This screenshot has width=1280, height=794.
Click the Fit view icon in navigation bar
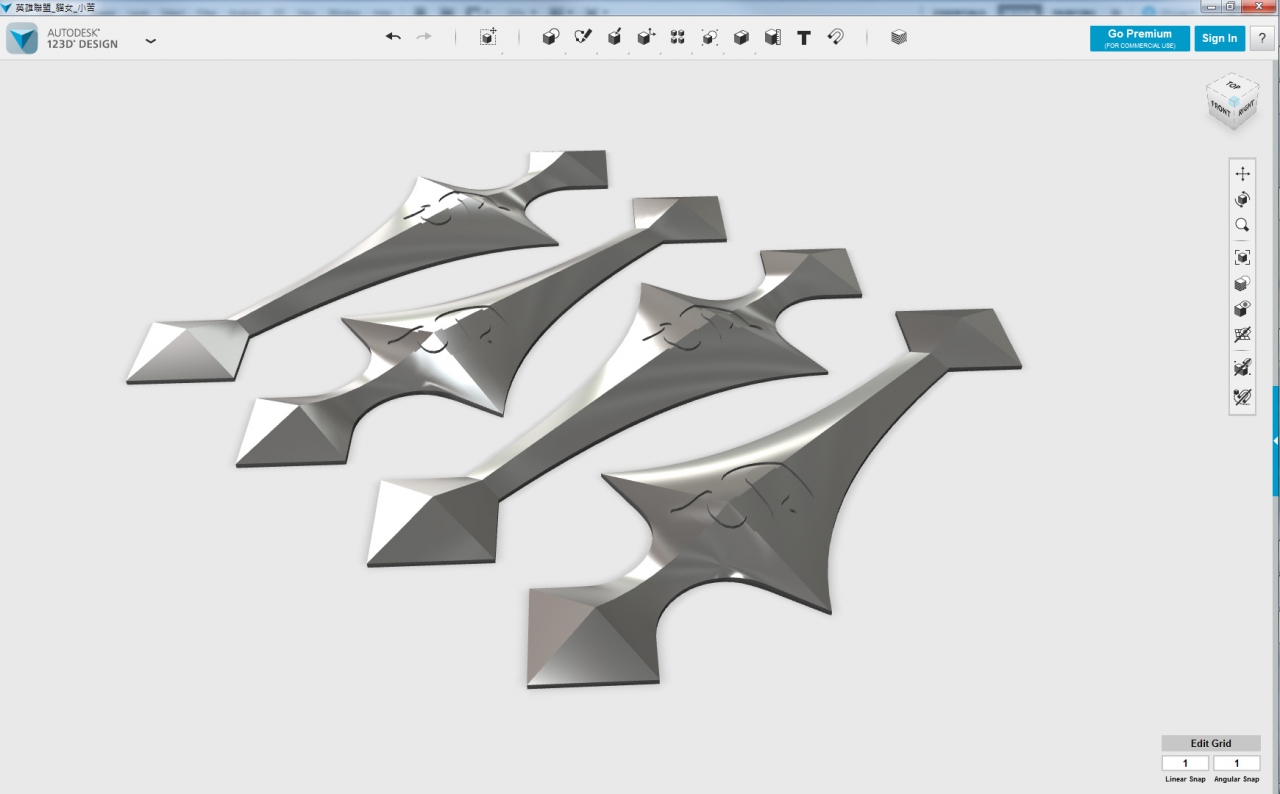tap(1242, 257)
